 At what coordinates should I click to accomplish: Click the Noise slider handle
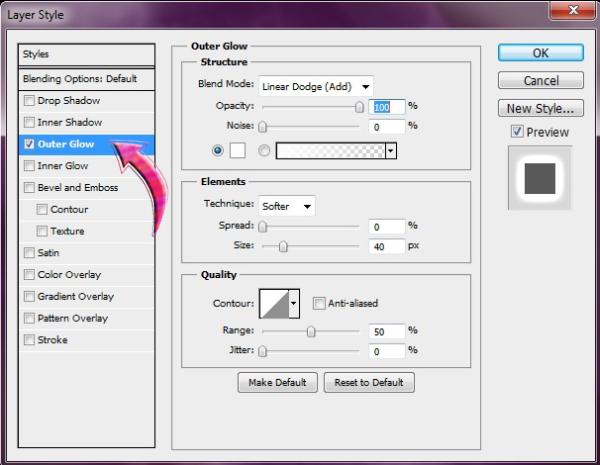(262, 127)
